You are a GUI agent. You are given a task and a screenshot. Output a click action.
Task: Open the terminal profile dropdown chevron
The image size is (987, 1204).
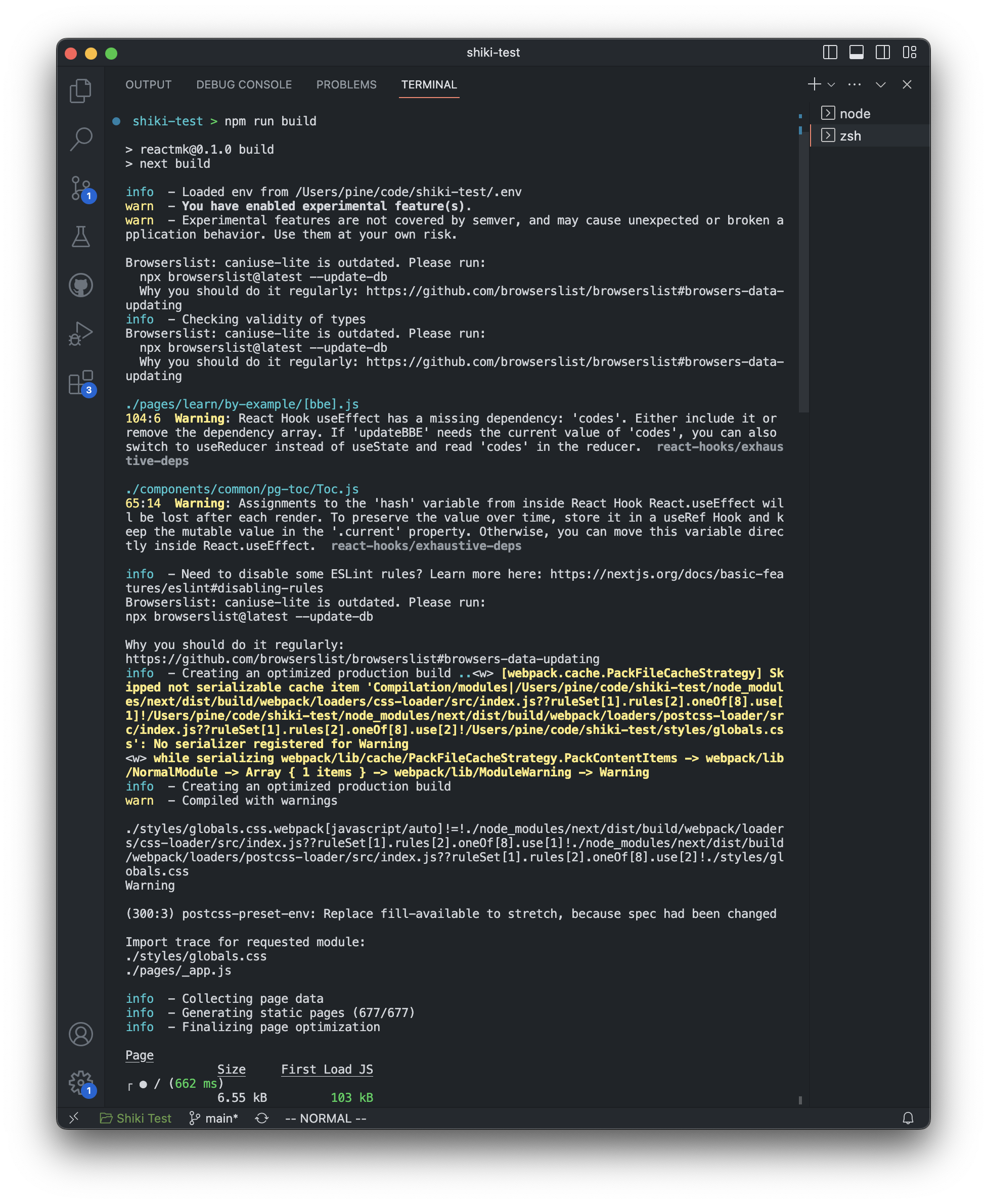point(832,84)
